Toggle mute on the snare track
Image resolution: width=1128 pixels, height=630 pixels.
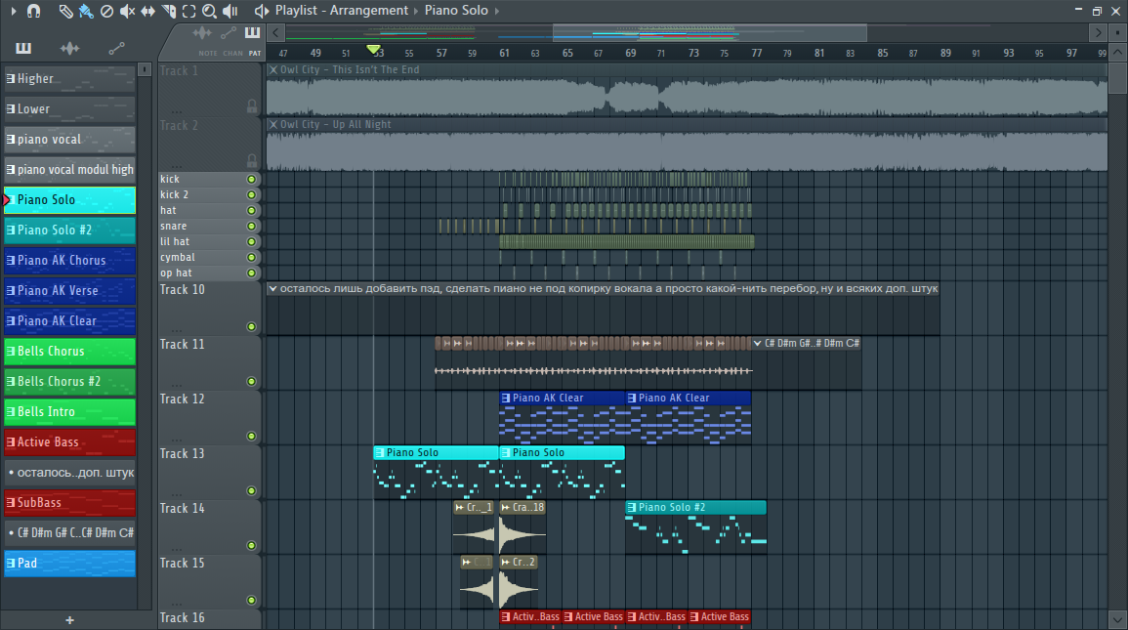click(x=251, y=226)
